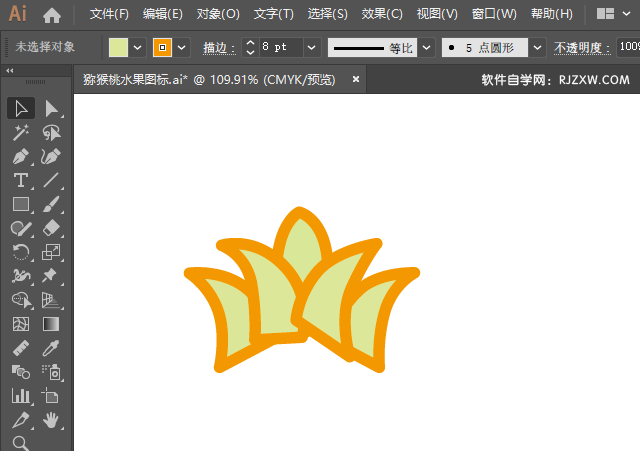640x451 pixels.
Task: Click the opacity percentage field
Action: 628,47
